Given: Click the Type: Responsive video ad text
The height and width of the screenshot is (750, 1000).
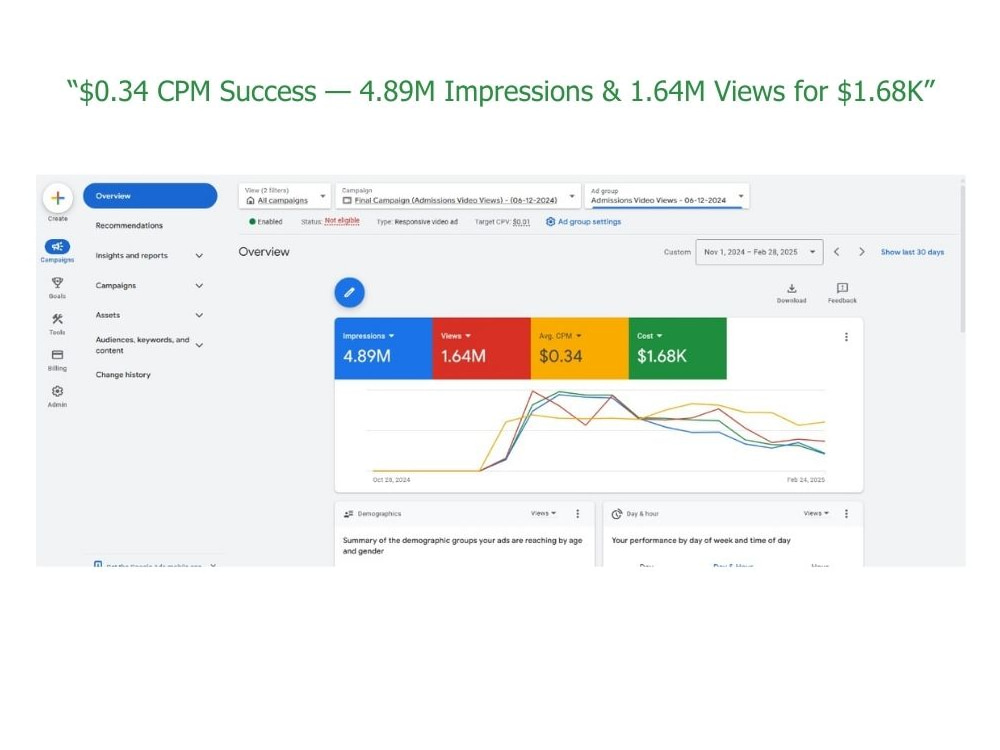Looking at the screenshot, I should 417,222.
